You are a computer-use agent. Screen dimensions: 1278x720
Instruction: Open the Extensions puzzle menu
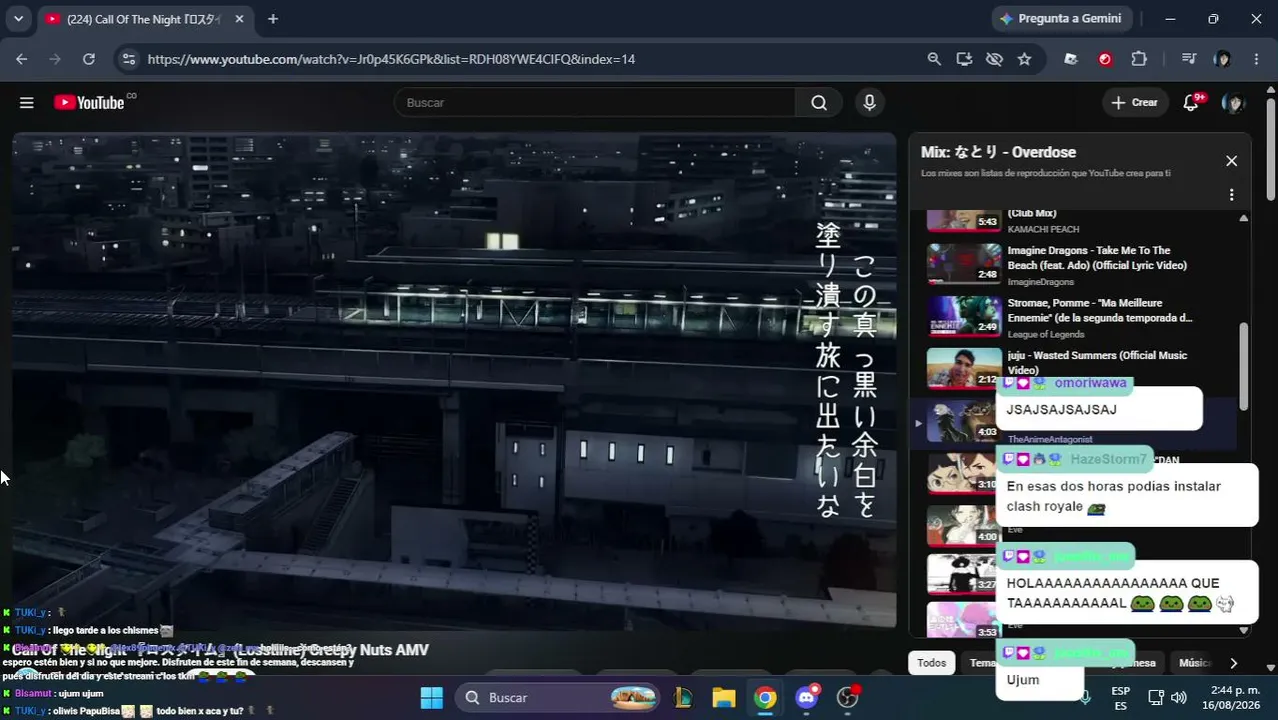(1139, 59)
